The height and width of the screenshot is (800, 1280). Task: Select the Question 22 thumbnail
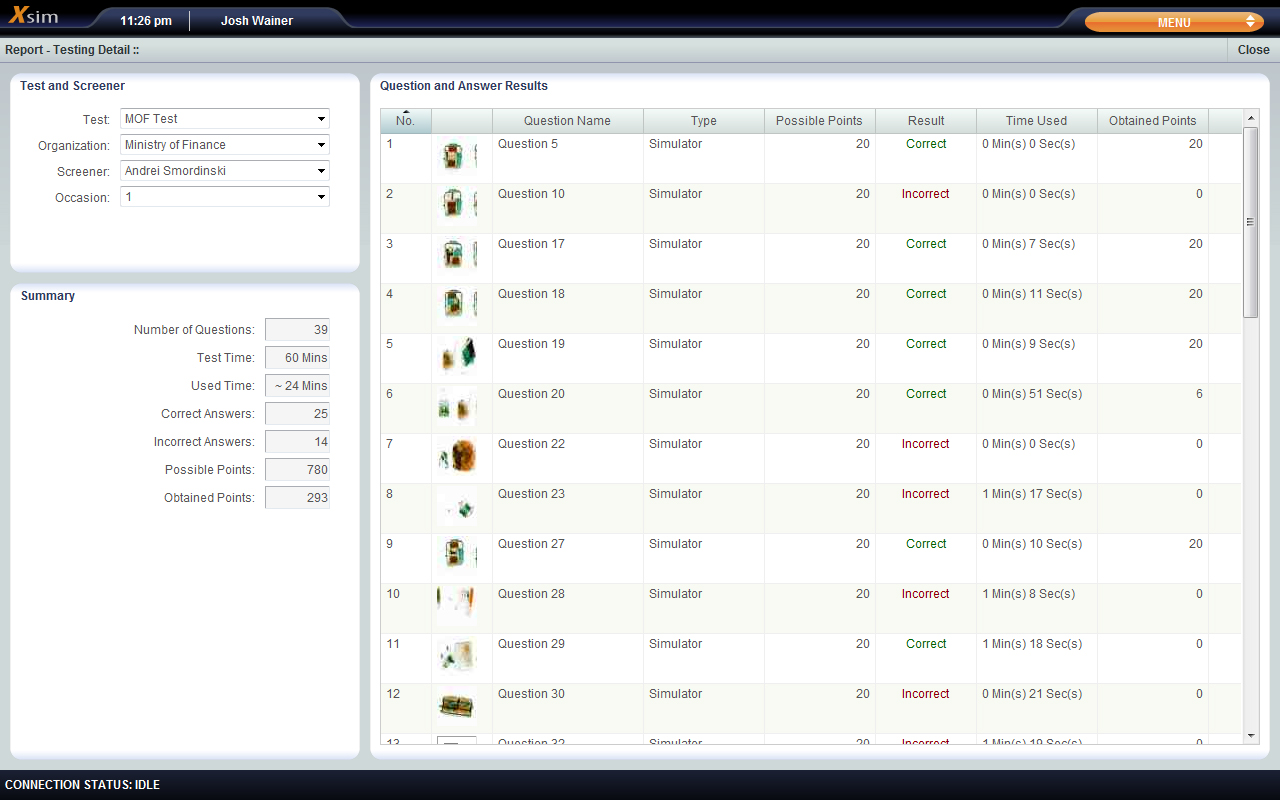pyautogui.click(x=458, y=457)
